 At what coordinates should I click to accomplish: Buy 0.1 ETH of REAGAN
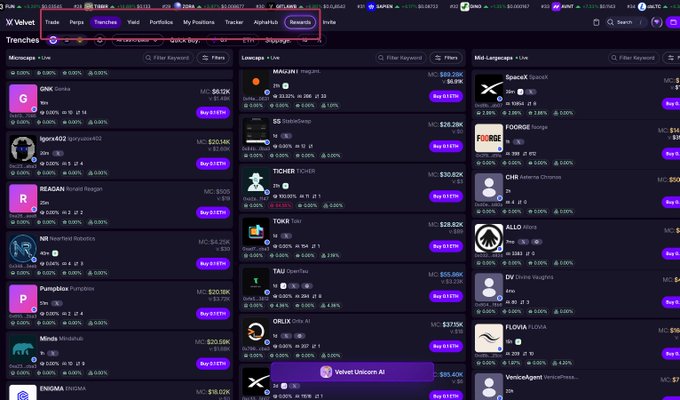[213, 213]
